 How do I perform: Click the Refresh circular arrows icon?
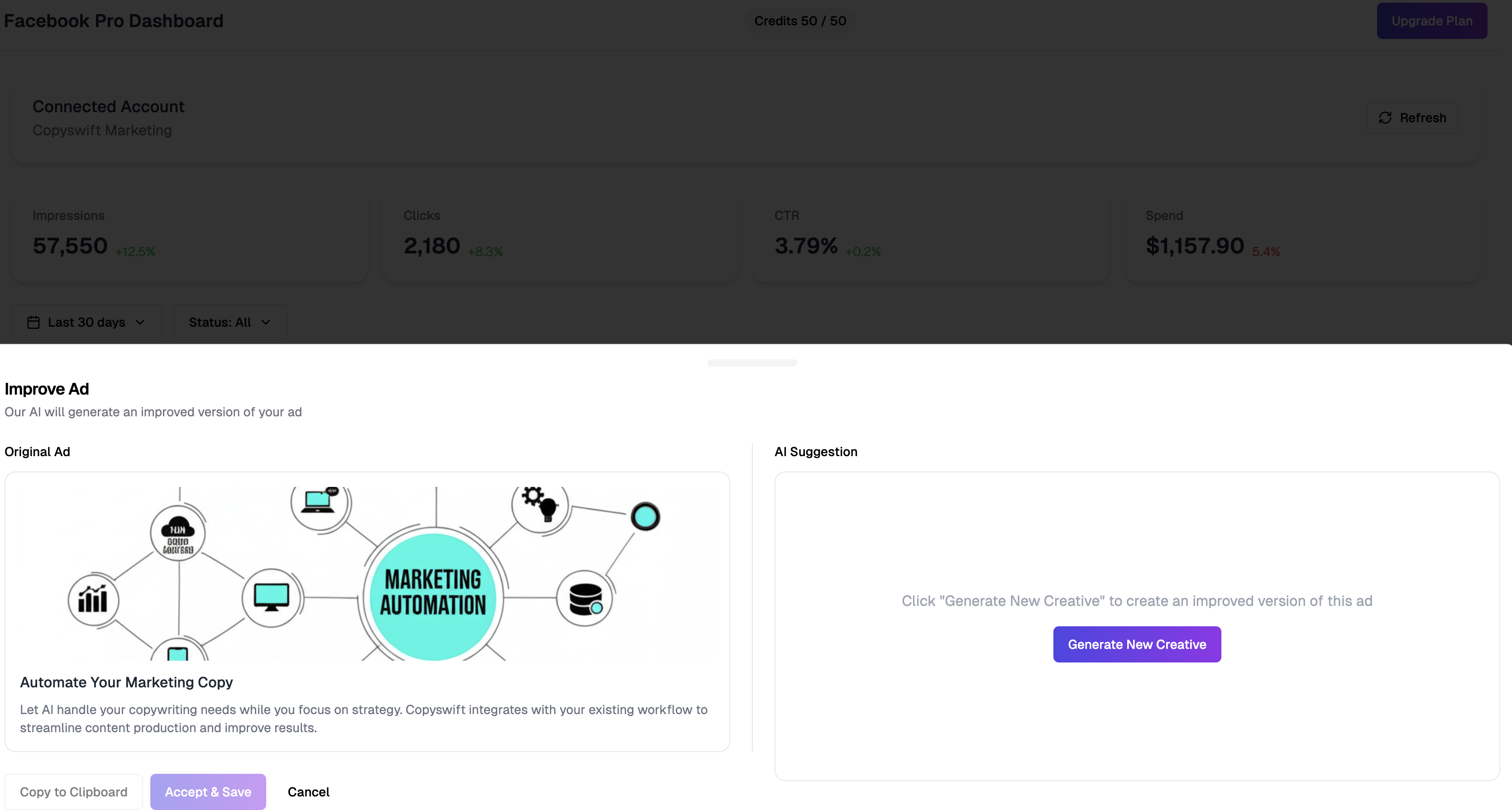click(x=1385, y=118)
